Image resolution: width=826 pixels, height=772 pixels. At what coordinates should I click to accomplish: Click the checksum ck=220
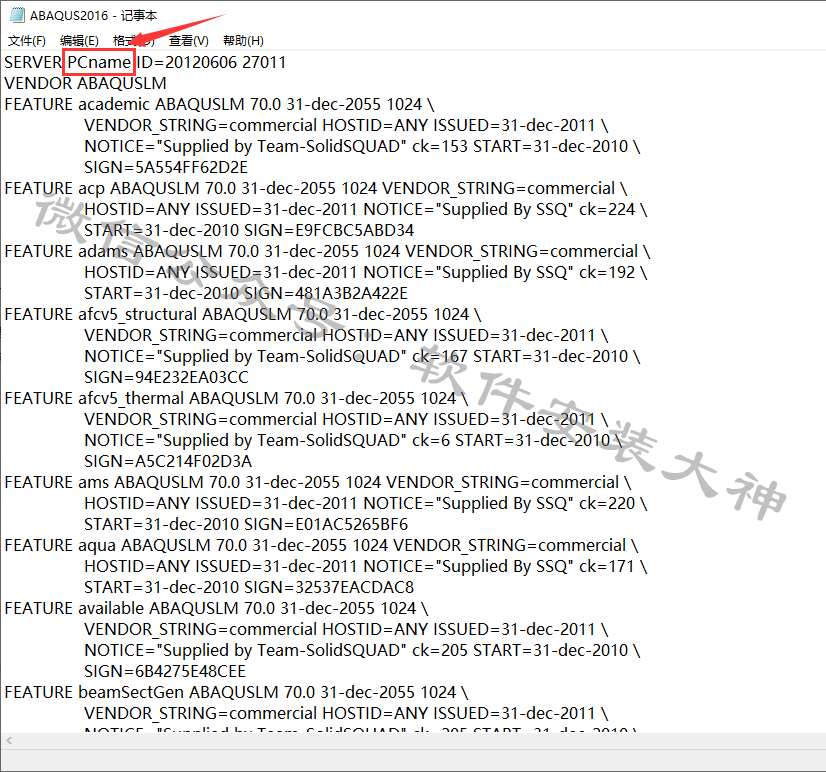tap(607, 503)
